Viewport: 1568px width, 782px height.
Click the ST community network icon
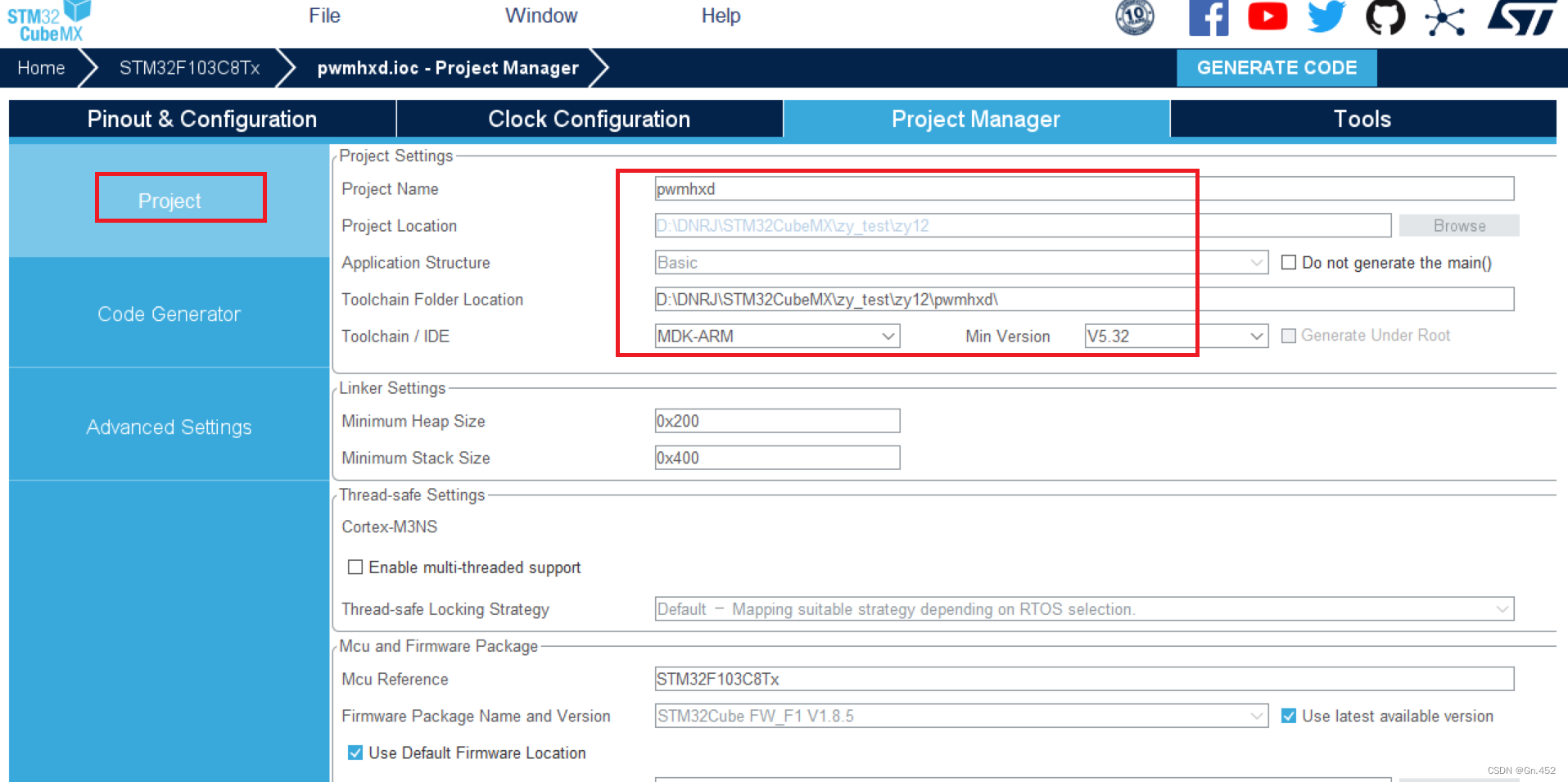tap(1444, 18)
